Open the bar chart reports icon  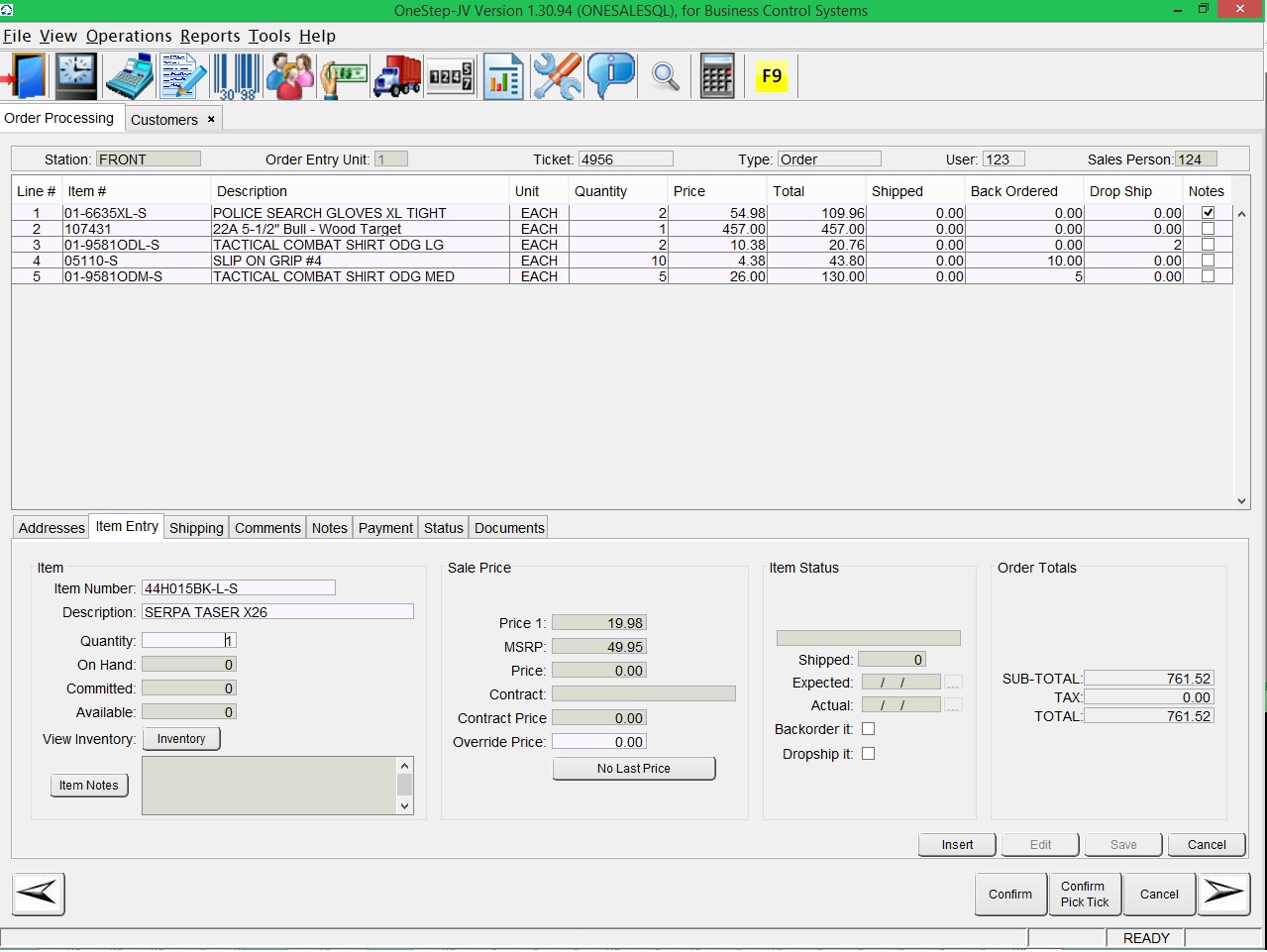pyautogui.click(x=503, y=76)
